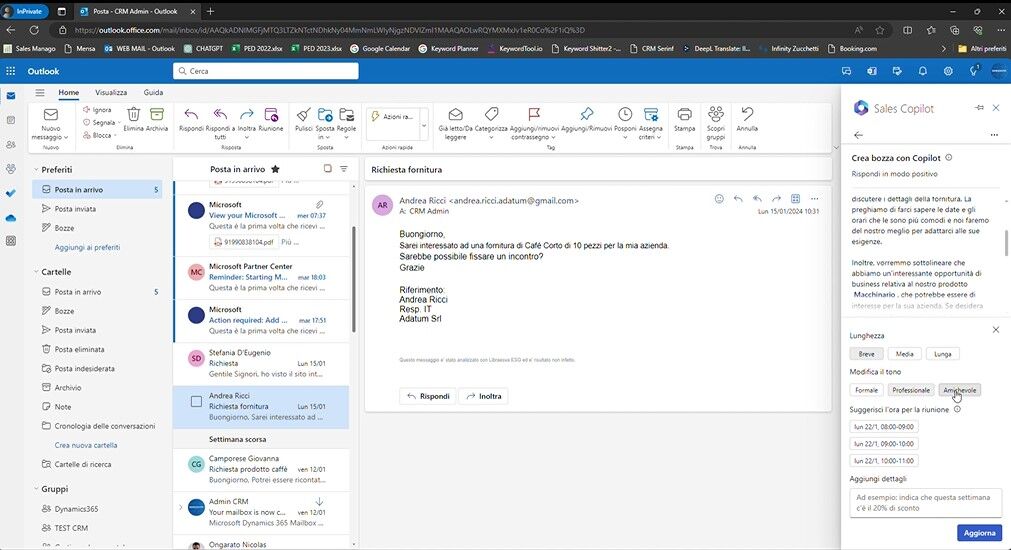Select Breve length option
1011x550 pixels.
866,354
